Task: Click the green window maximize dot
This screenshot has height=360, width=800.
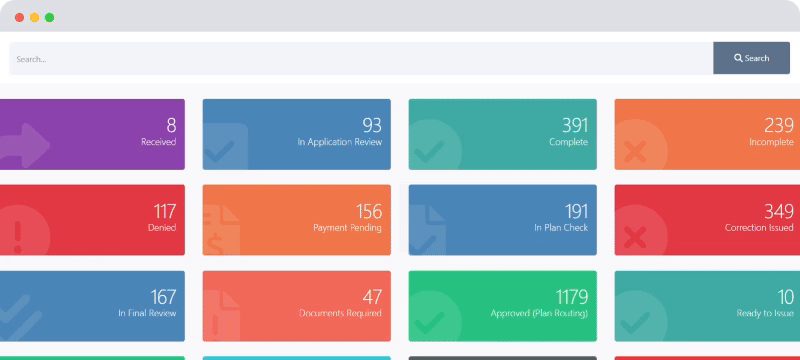Action: 49,17
